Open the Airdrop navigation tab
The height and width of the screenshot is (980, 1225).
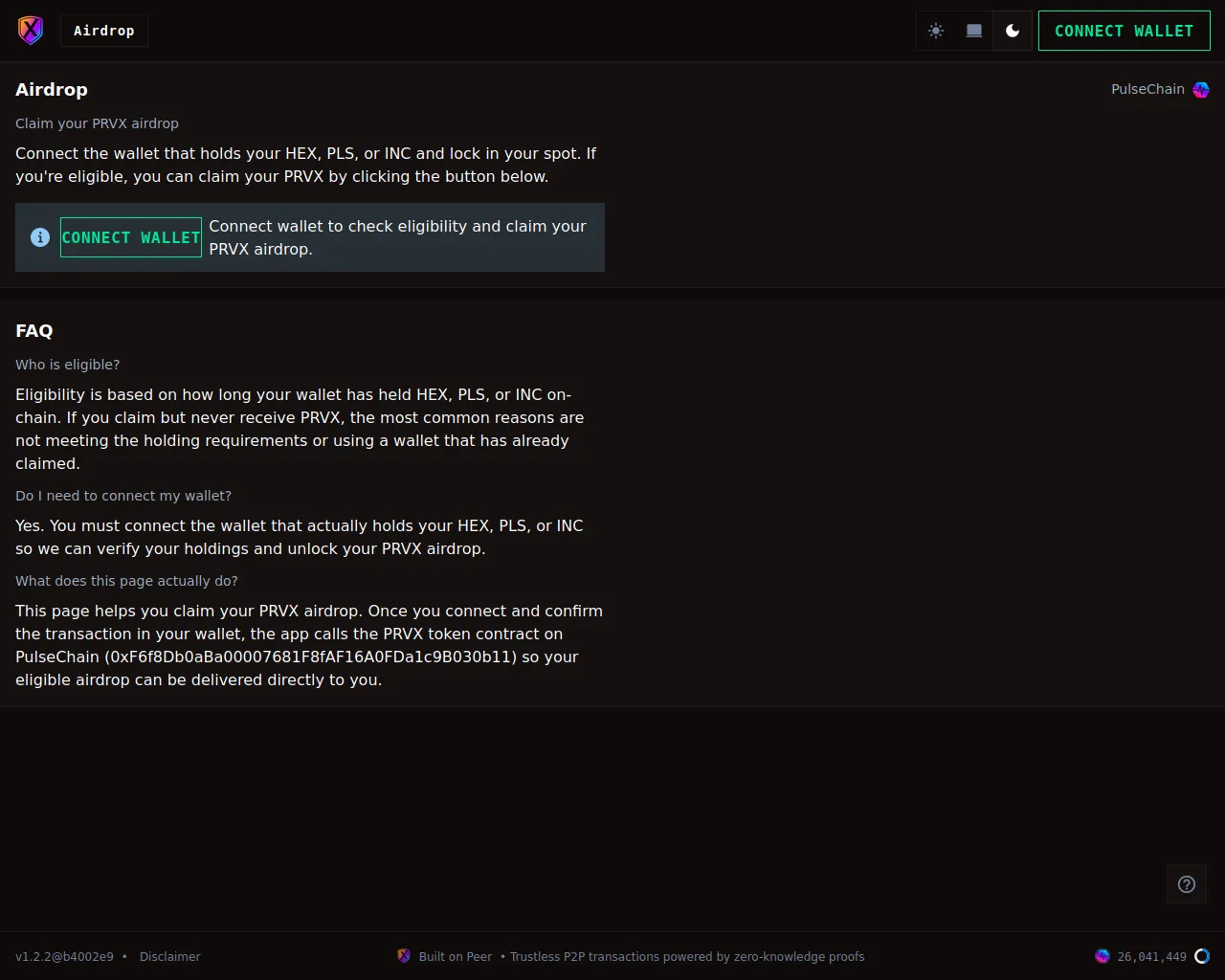(104, 31)
